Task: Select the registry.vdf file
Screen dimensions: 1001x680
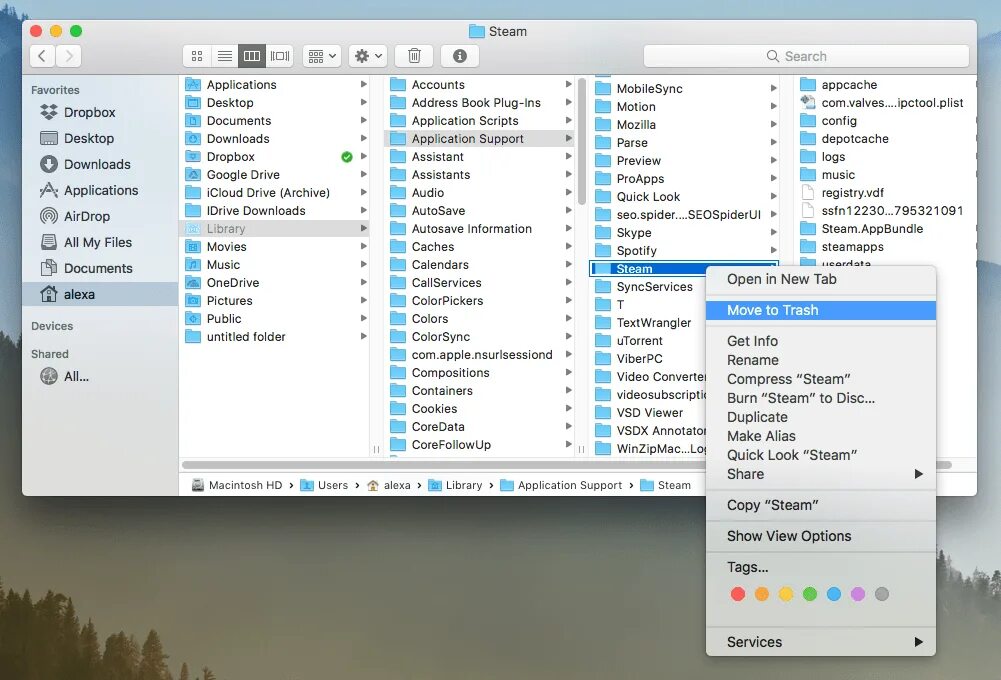Action: click(886, 193)
